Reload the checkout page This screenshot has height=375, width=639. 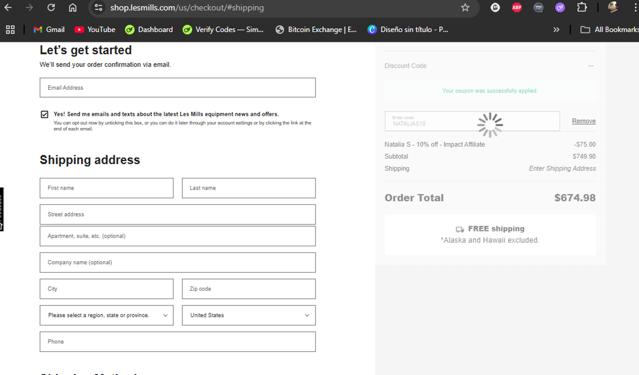tap(51, 7)
